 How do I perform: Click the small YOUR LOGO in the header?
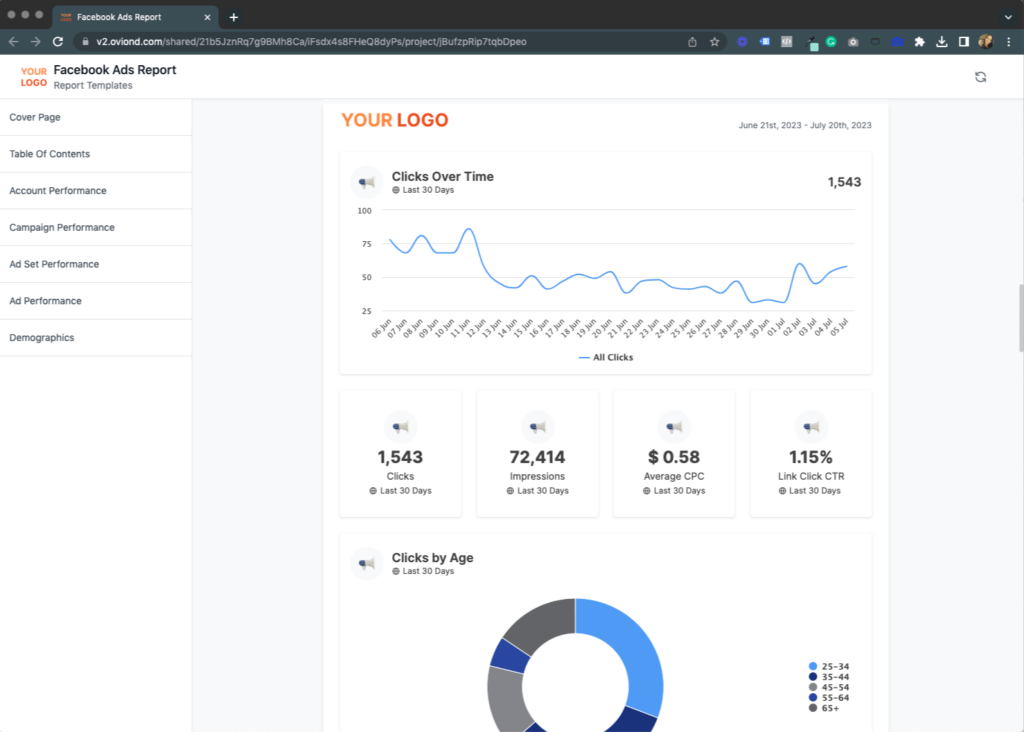[x=33, y=77]
